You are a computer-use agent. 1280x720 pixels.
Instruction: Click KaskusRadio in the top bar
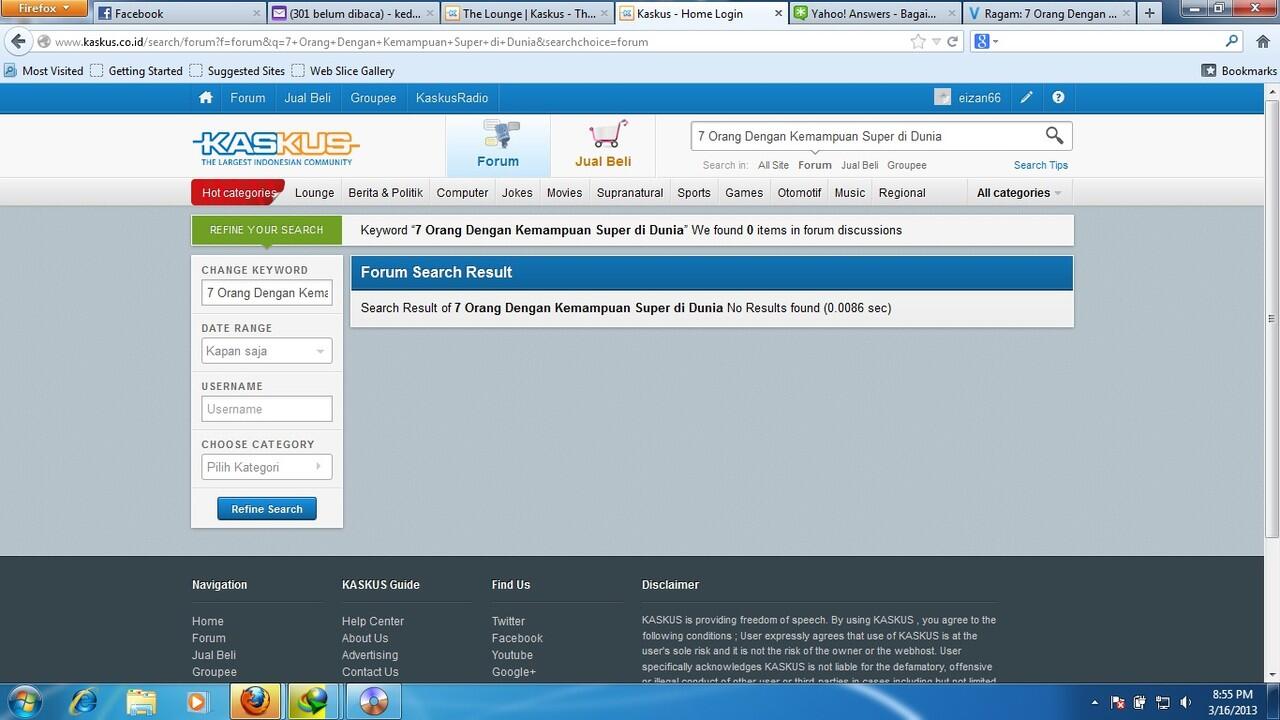(452, 98)
